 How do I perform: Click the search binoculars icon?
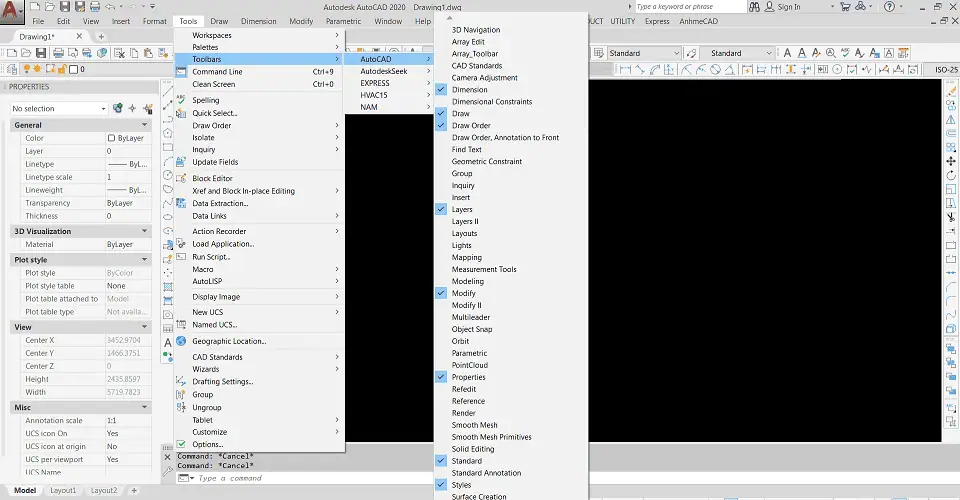click(x=754, y=7)
